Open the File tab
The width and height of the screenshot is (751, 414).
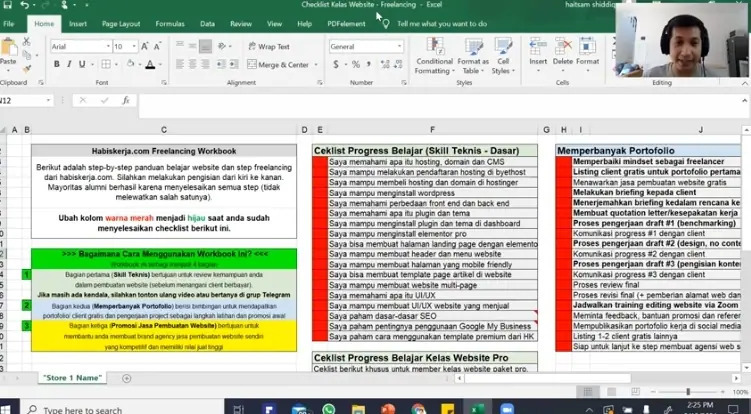pos(8,23)
